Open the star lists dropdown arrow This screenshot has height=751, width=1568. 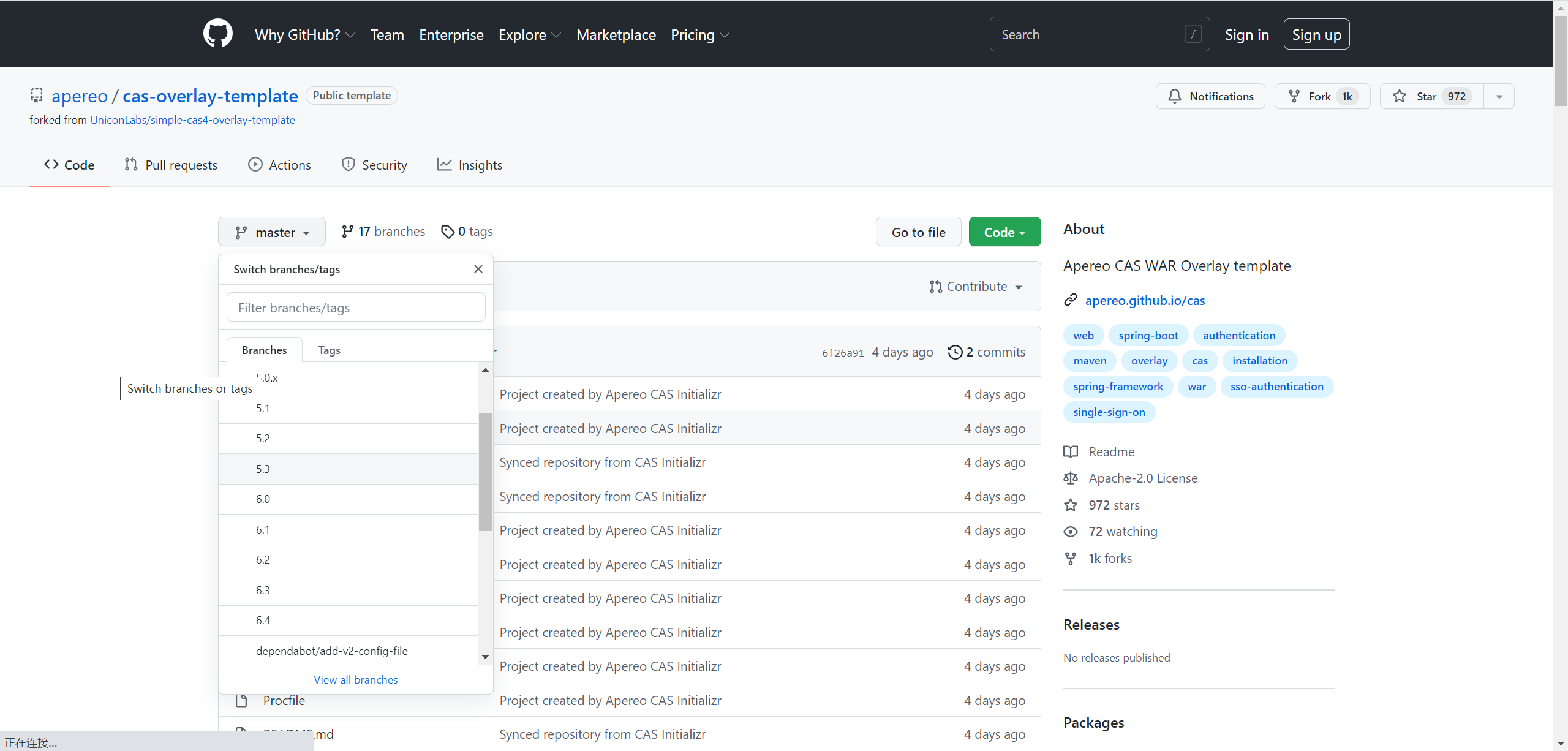point(1499,96)
